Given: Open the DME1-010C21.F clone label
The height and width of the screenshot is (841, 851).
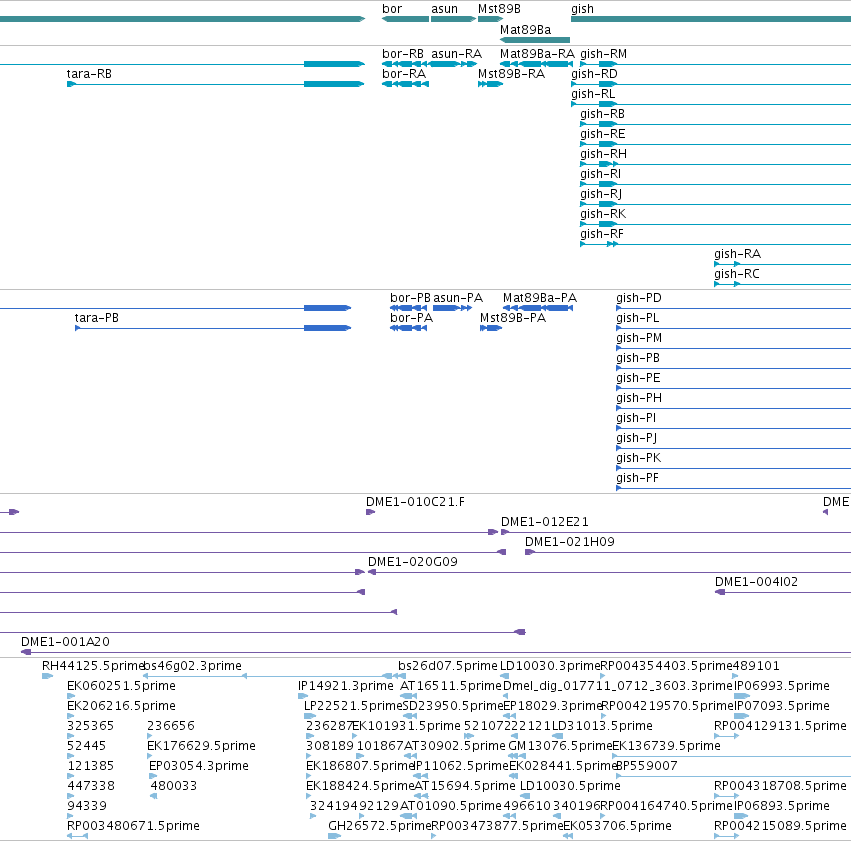Looking at the screenshot, I should tap(415, 502).
